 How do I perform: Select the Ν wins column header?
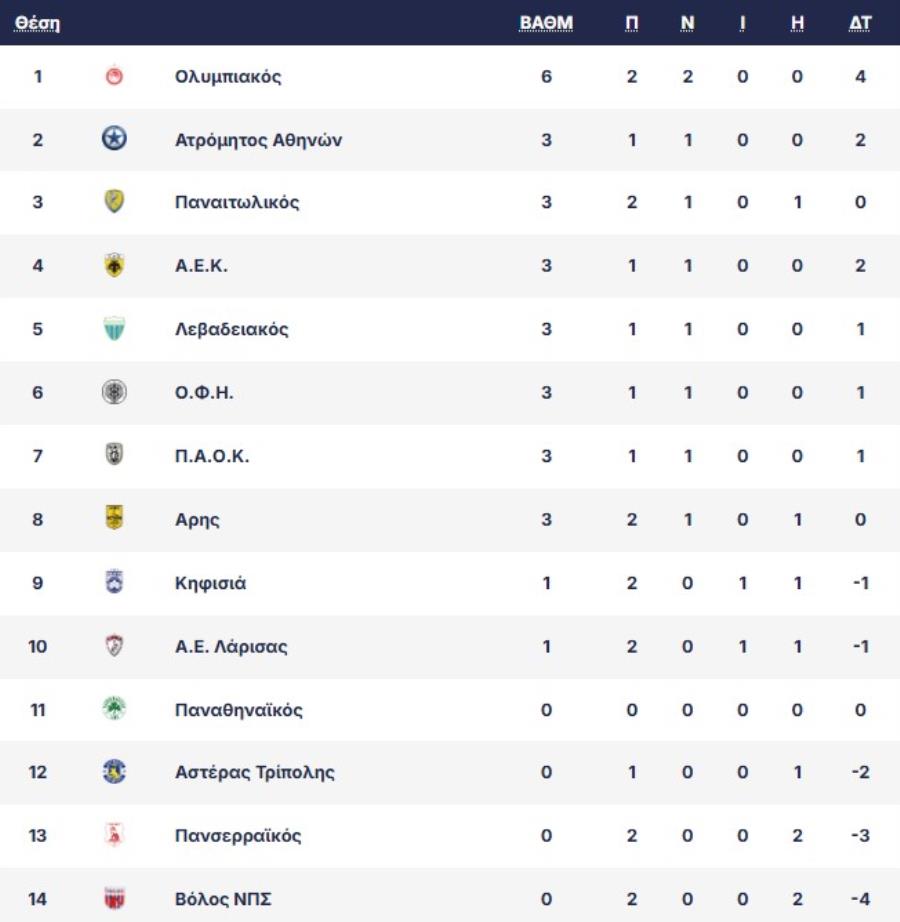click(687, 23)
